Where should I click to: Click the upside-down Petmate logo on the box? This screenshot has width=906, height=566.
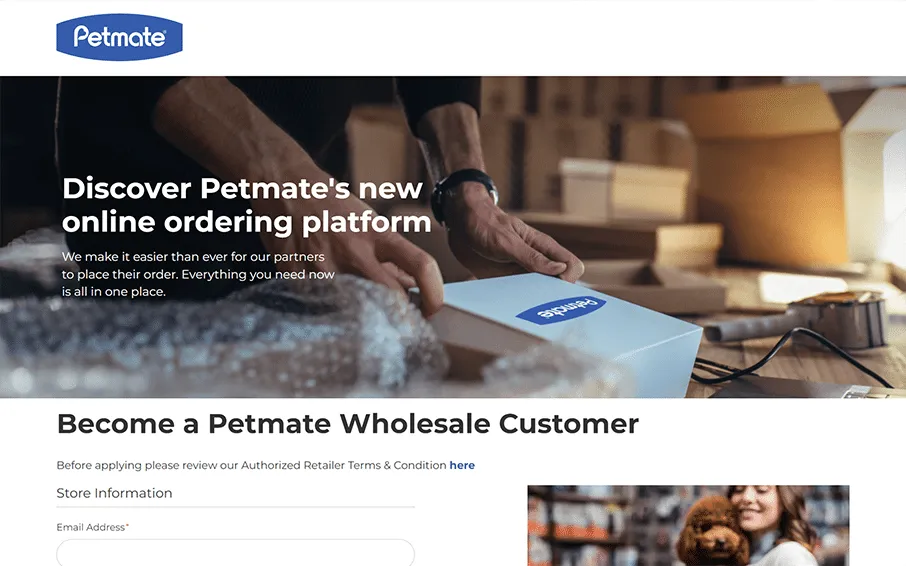click(x=560, y=310)
